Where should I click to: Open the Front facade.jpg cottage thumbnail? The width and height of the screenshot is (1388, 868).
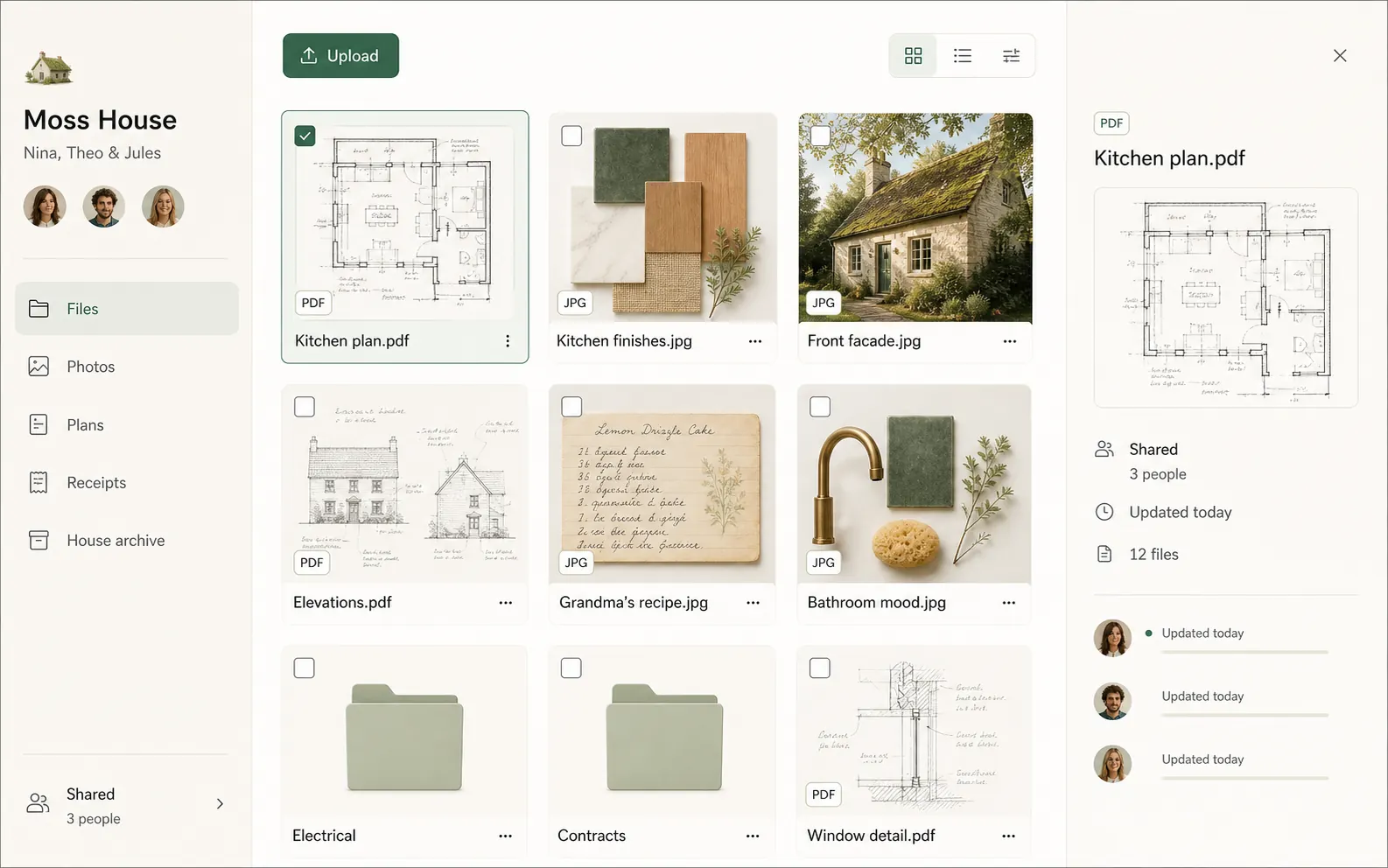[915, 218]
